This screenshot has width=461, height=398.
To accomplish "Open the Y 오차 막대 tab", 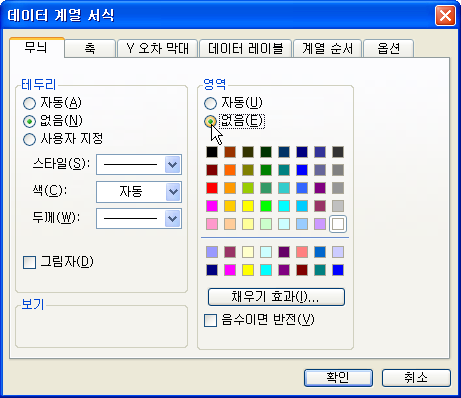I will click(157, 49).
